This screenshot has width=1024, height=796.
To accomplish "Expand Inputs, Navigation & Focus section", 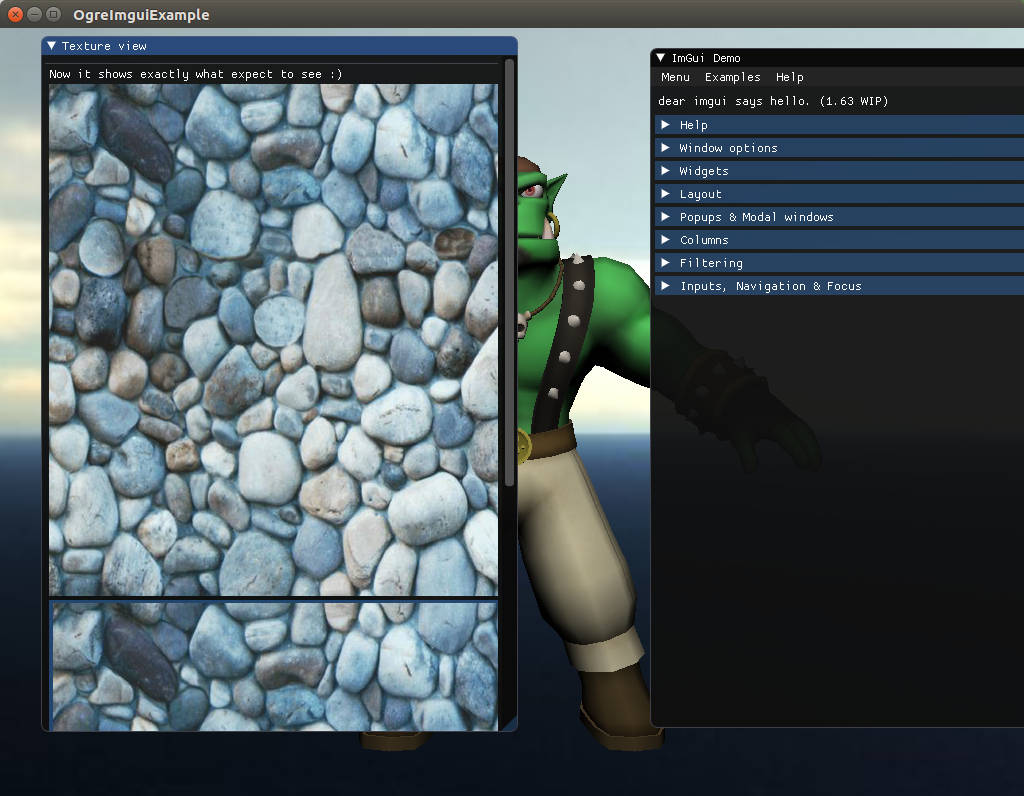I will pyautogui.click(x=839, y=285).
